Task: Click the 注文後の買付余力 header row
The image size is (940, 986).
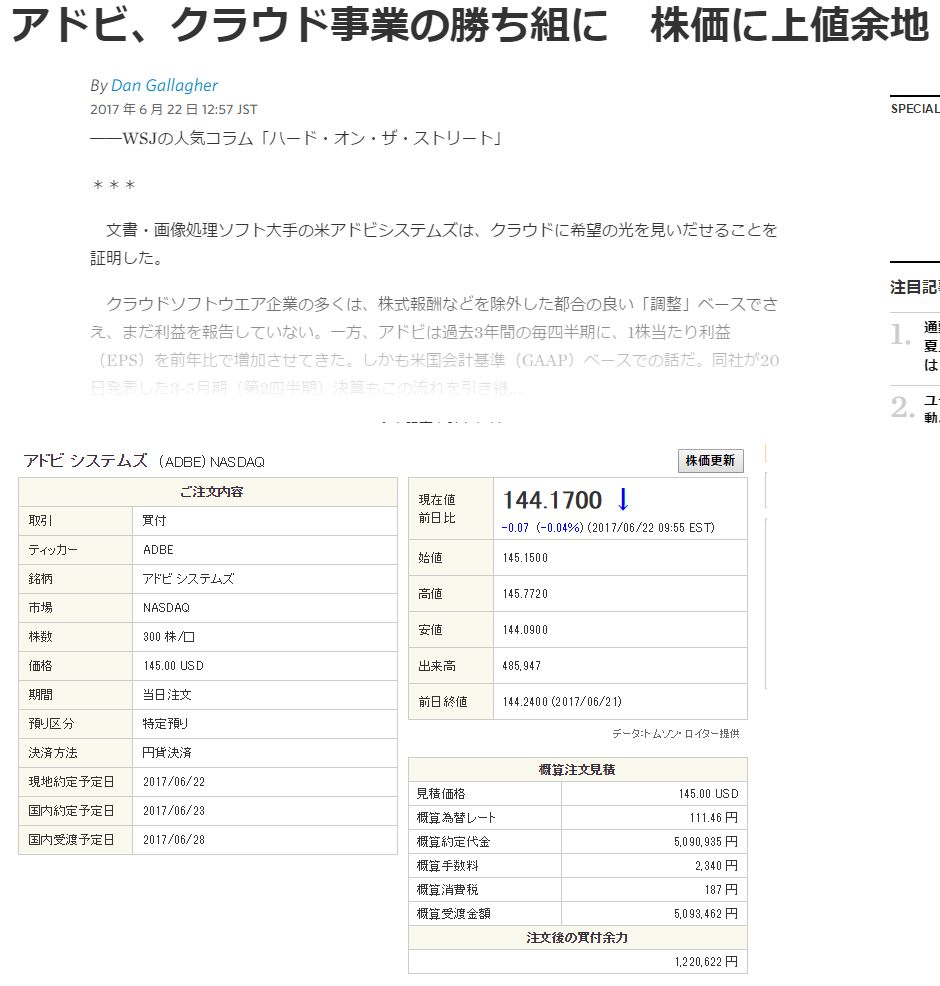Action: tap(577, 938)
